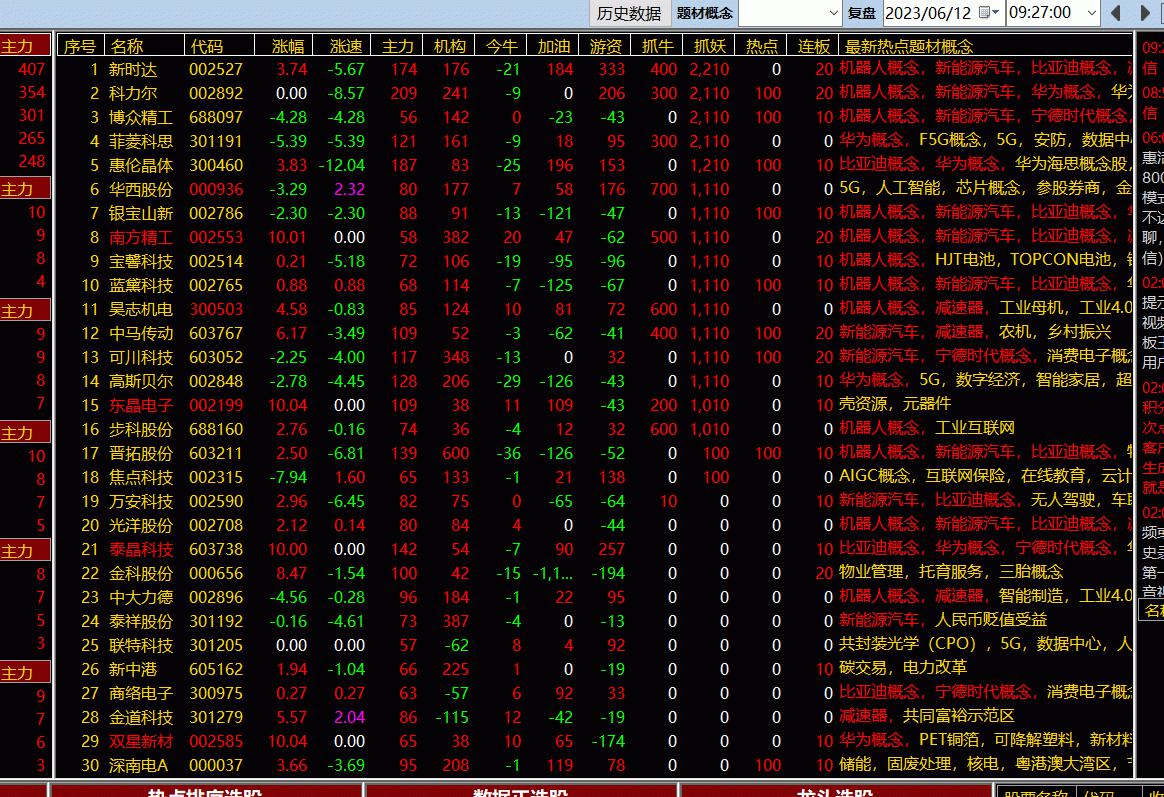
Task: Select the 新中港 row
Action: point(595,669)
